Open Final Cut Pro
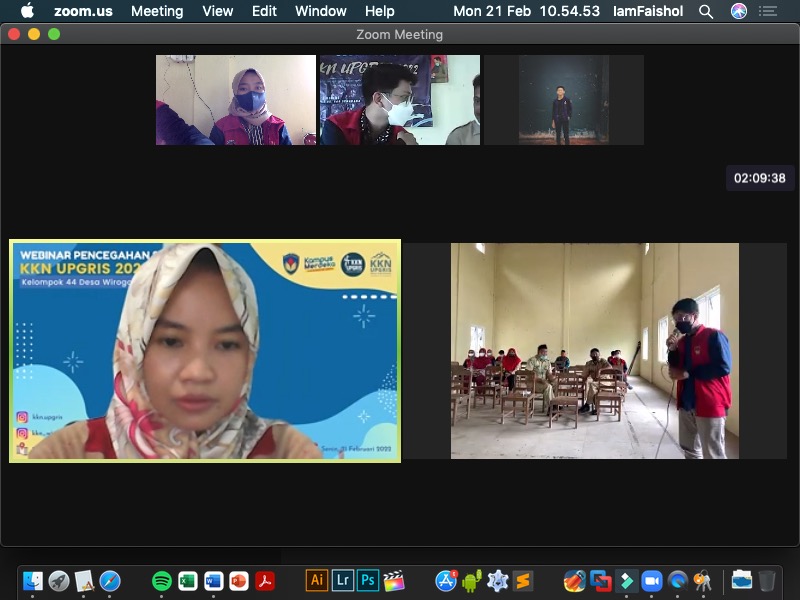Viewport: 800px width, 600px height. pyautogui.click(x=393, y=578)
